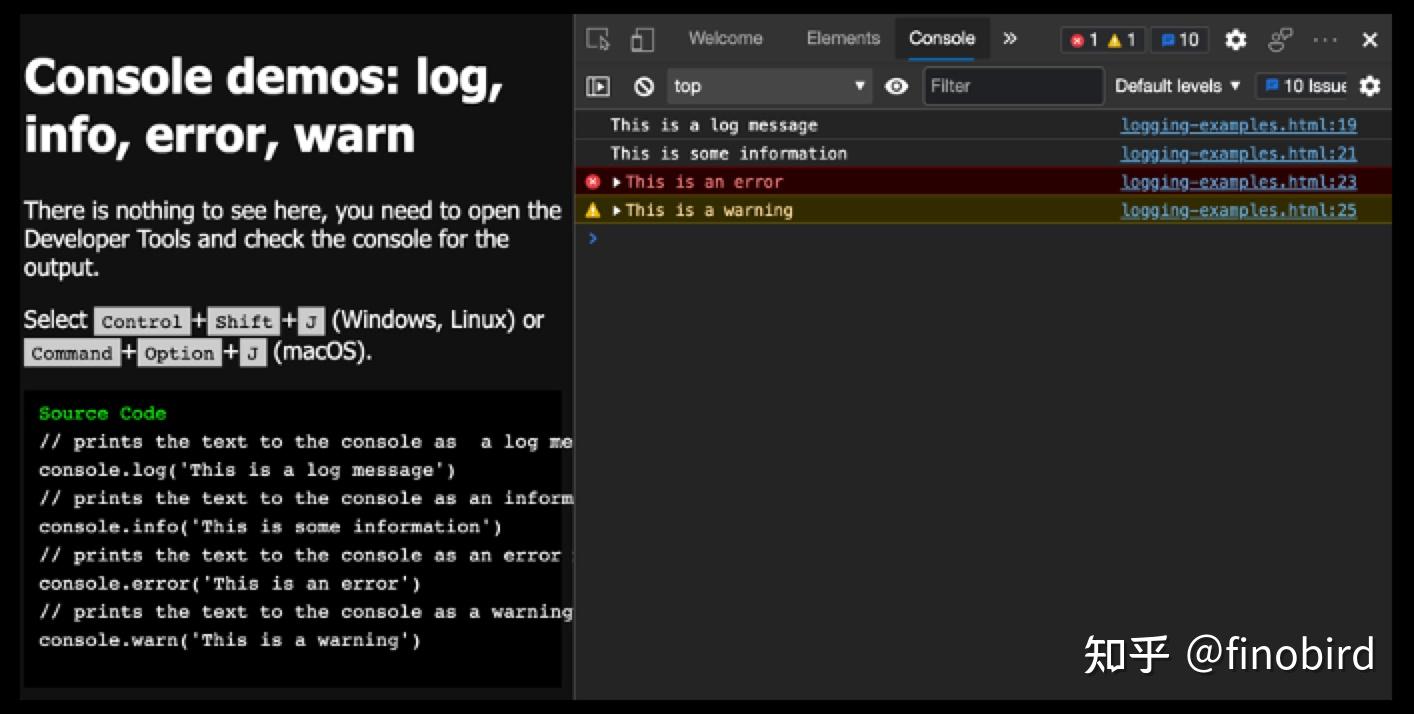Click the 'This is some information' console entry
Screen dimensions: 1414x714
pyautogui.click(x=728, y=153)
